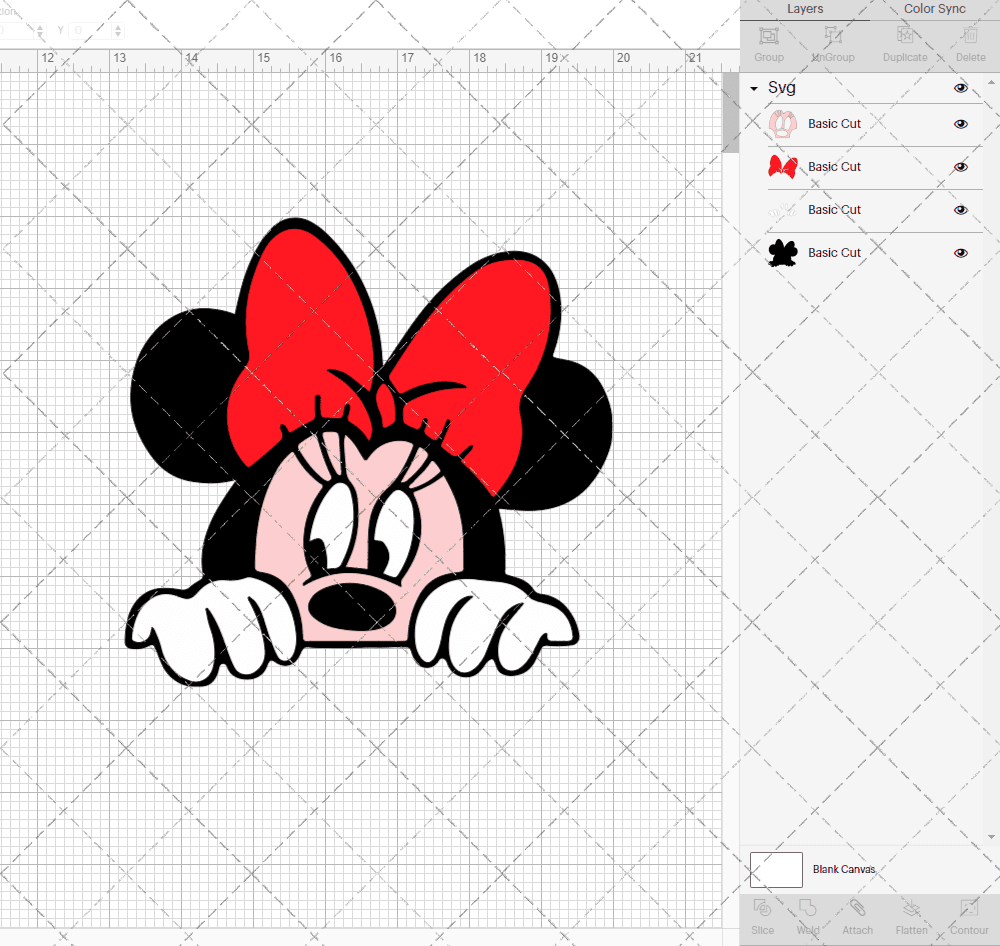
Task: Switch to the Layers tab
Action: point(804,9)
